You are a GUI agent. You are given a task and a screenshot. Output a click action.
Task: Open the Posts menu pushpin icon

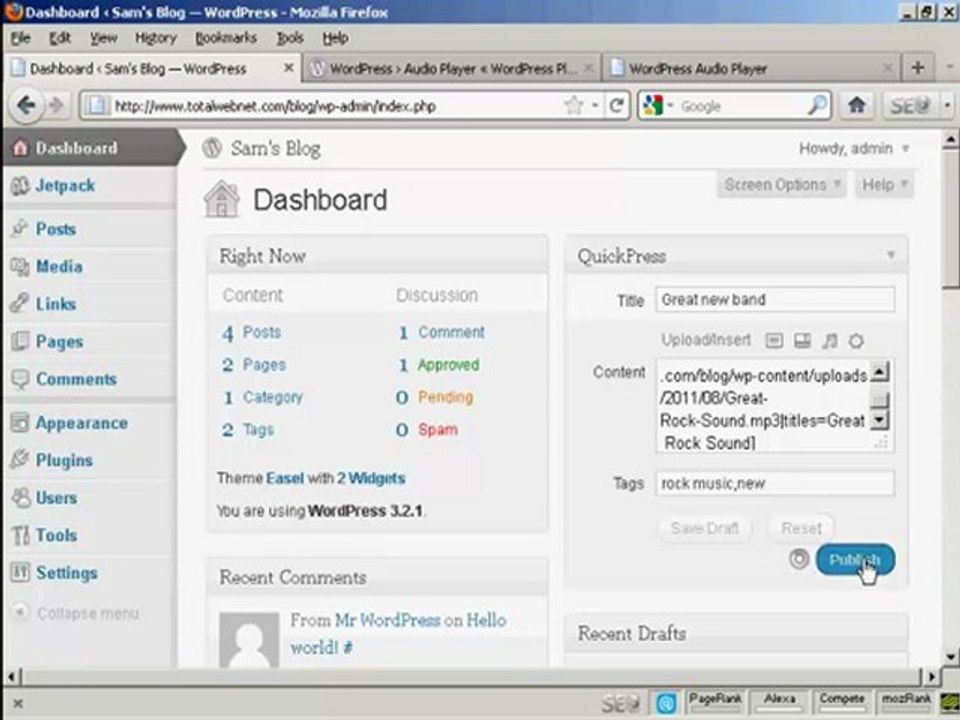[20, 228]
